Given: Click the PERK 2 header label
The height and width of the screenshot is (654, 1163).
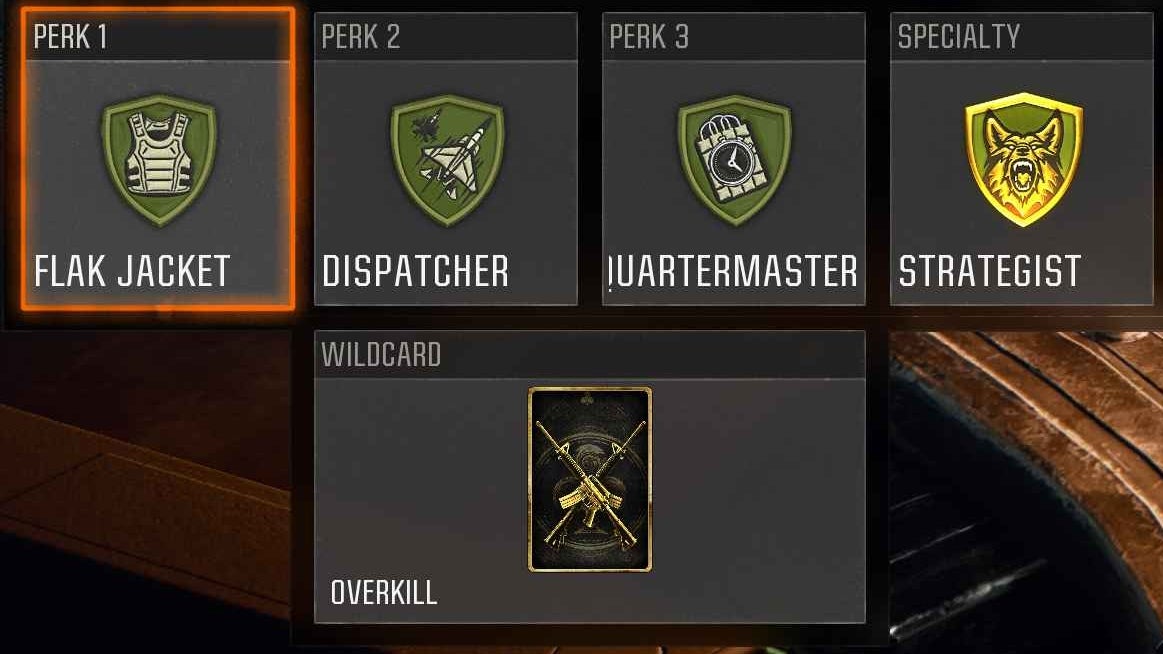Looking at the screenshot, I should (x=360, y=36).
